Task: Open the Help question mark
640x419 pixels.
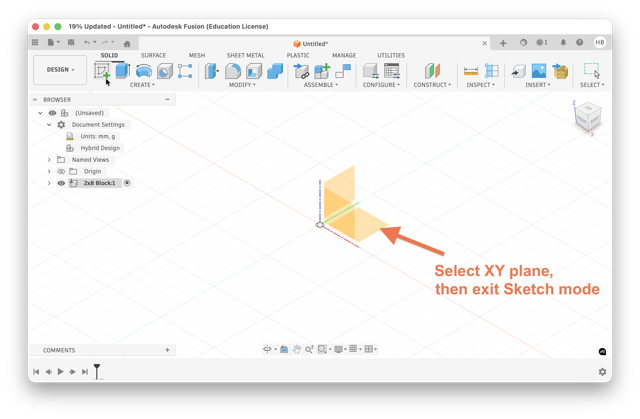Action: click(580, 42)
